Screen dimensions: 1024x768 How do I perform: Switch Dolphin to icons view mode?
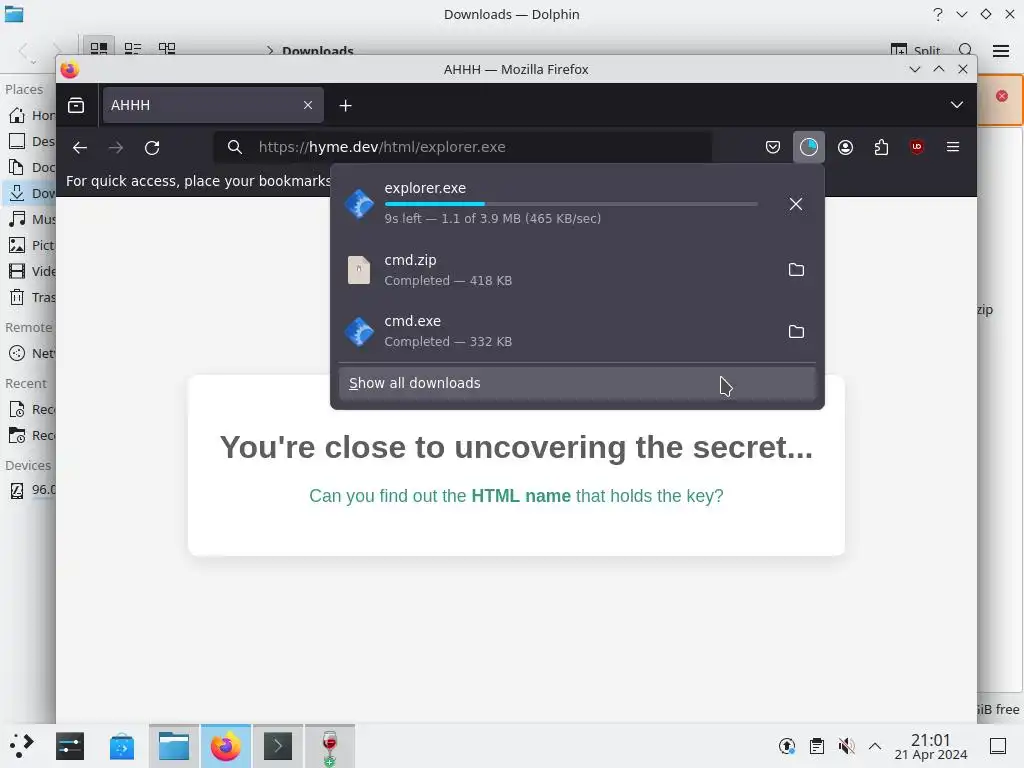pyautogui.click(x=99, y=48)
